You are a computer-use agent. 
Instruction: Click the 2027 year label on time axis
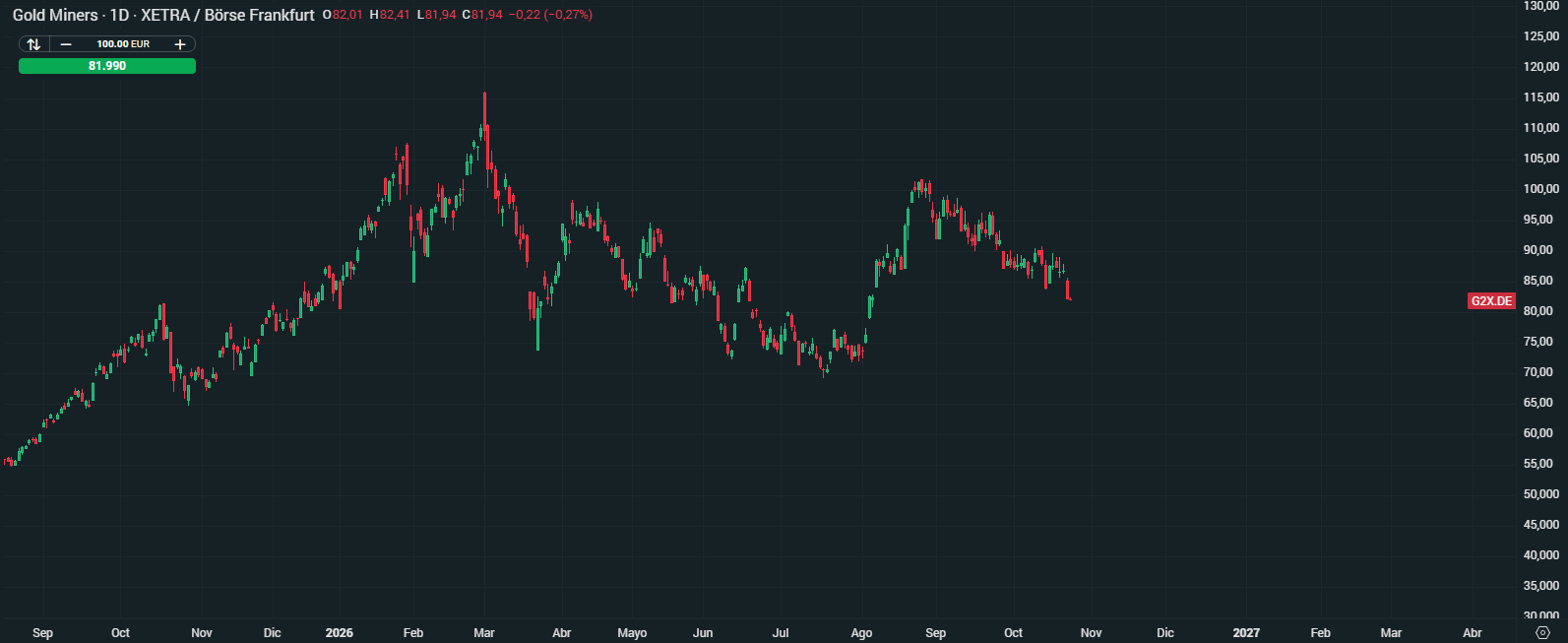(1246, 633)
